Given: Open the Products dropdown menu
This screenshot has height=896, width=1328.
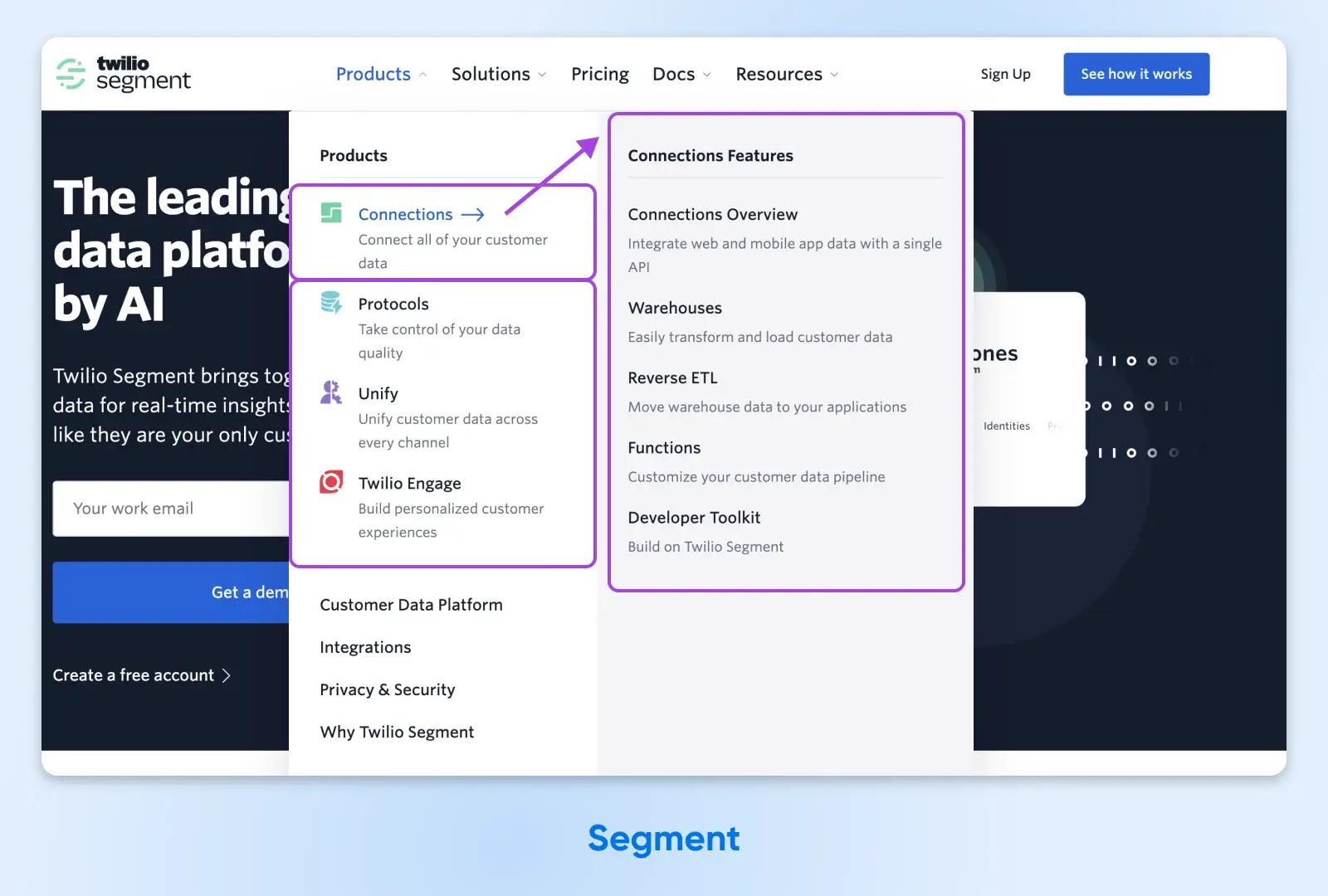Looking at the screenshot, I should tap(381, 74).
